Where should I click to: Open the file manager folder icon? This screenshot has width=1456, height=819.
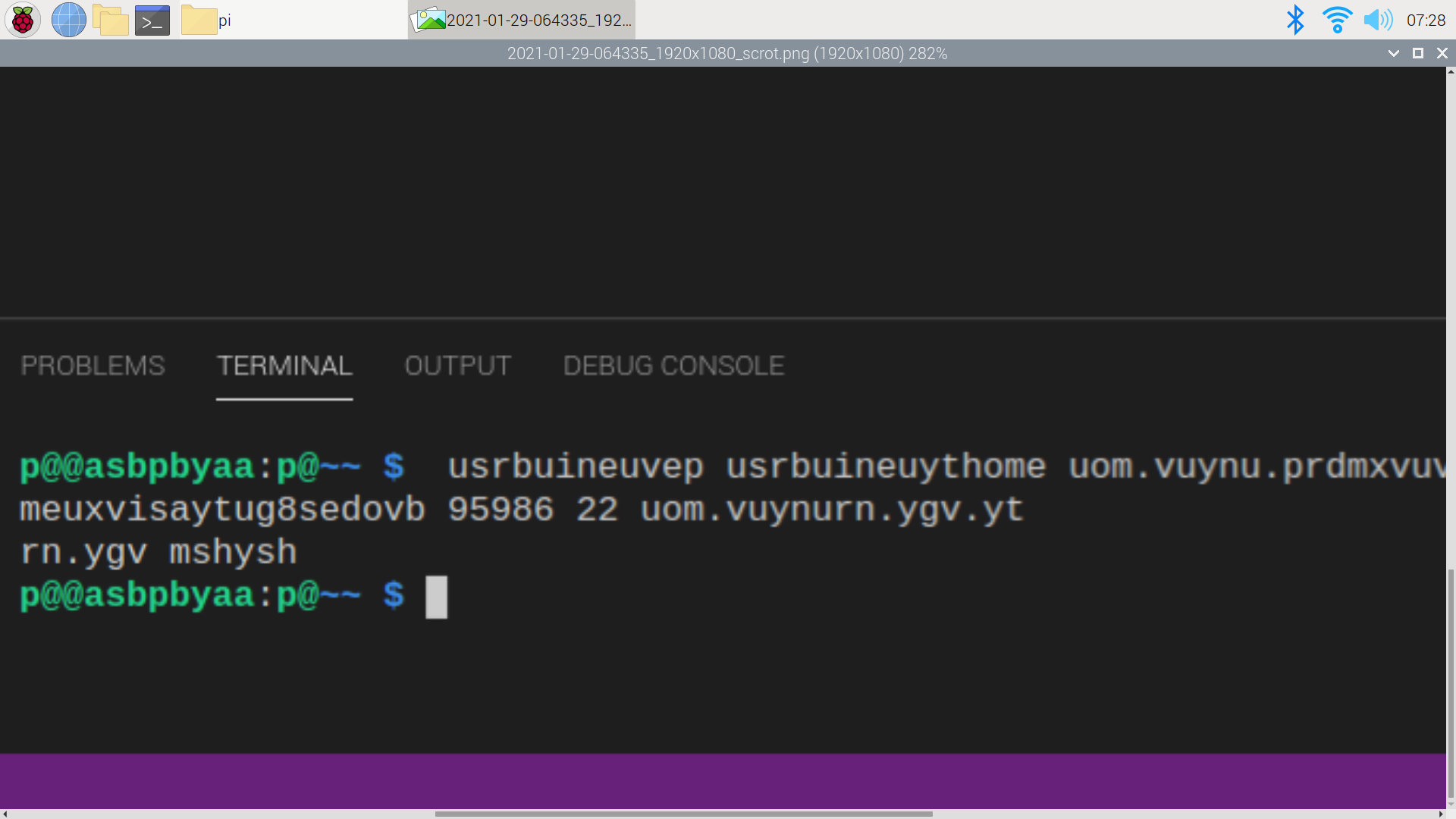pyautogui.click(x=111, y=20)
